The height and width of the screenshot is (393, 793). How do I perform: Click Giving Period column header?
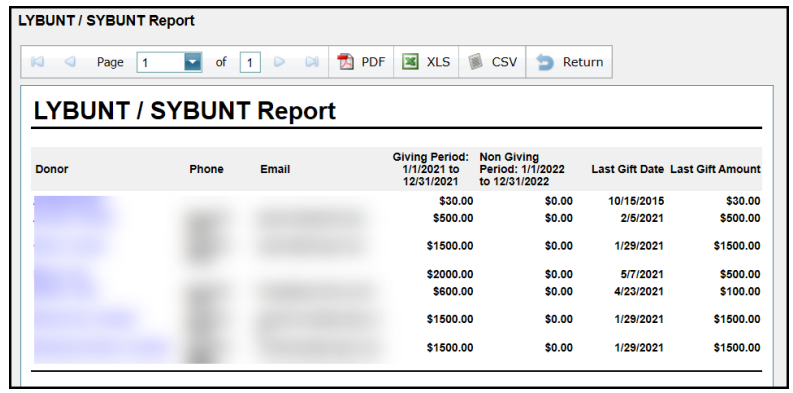(x=431, y=169)
